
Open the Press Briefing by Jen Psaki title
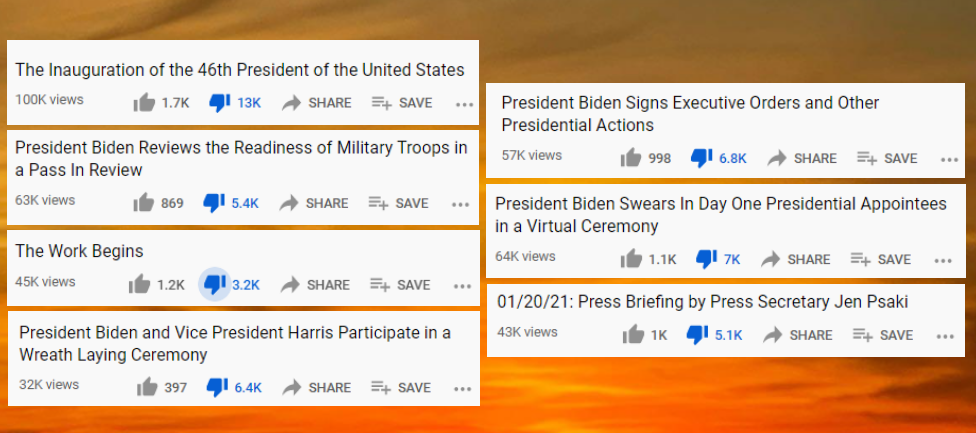coord(704,301)
